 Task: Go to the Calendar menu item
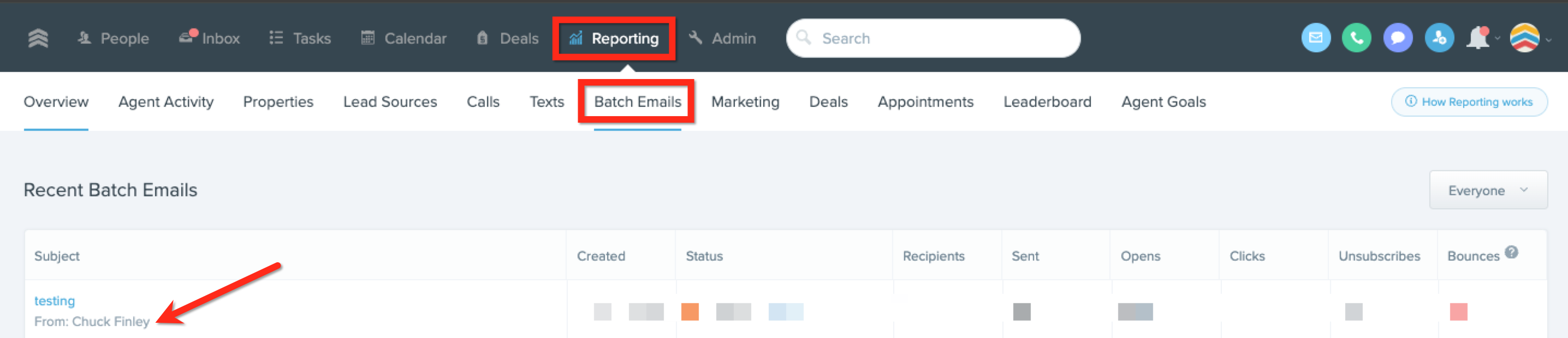coord(403,38)
